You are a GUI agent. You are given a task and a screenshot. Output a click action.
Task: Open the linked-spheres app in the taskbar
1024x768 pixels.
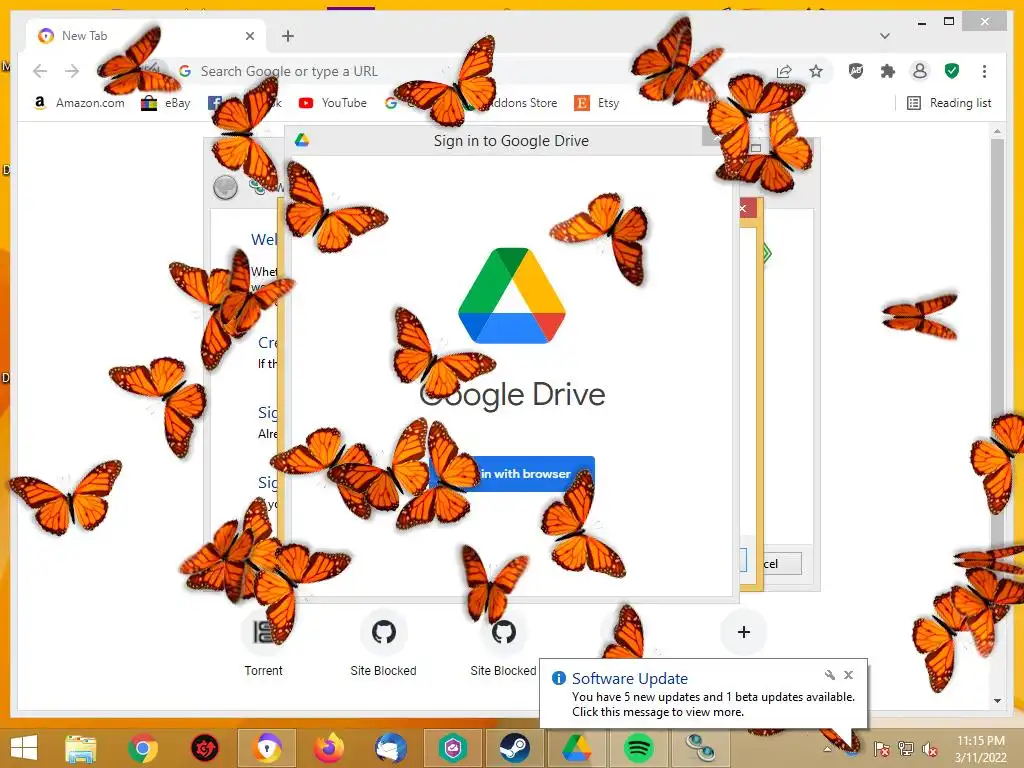[700, 748]
